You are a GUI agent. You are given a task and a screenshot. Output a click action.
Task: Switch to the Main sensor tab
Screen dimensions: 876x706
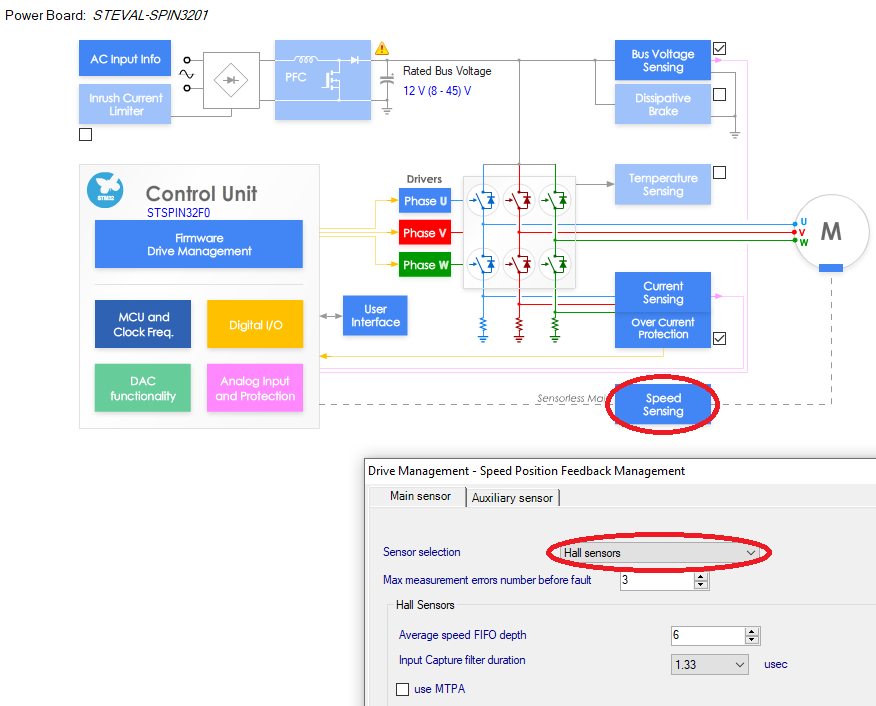click(420, 496)
